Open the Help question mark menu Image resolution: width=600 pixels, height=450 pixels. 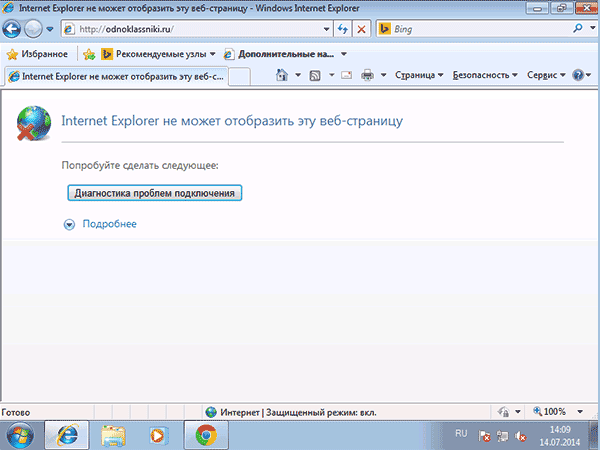click(582, 75)
